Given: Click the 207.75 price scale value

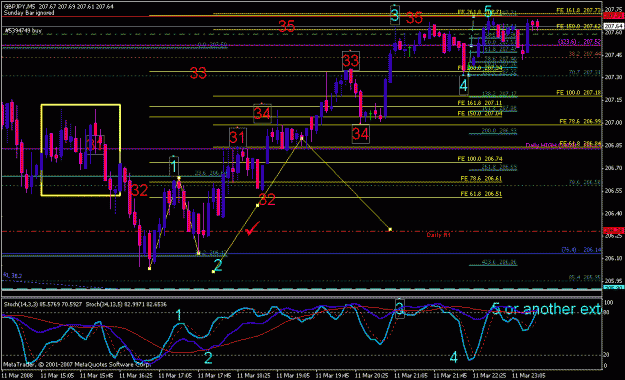Looking at the screenshot, I should click(x=613, y=10).
